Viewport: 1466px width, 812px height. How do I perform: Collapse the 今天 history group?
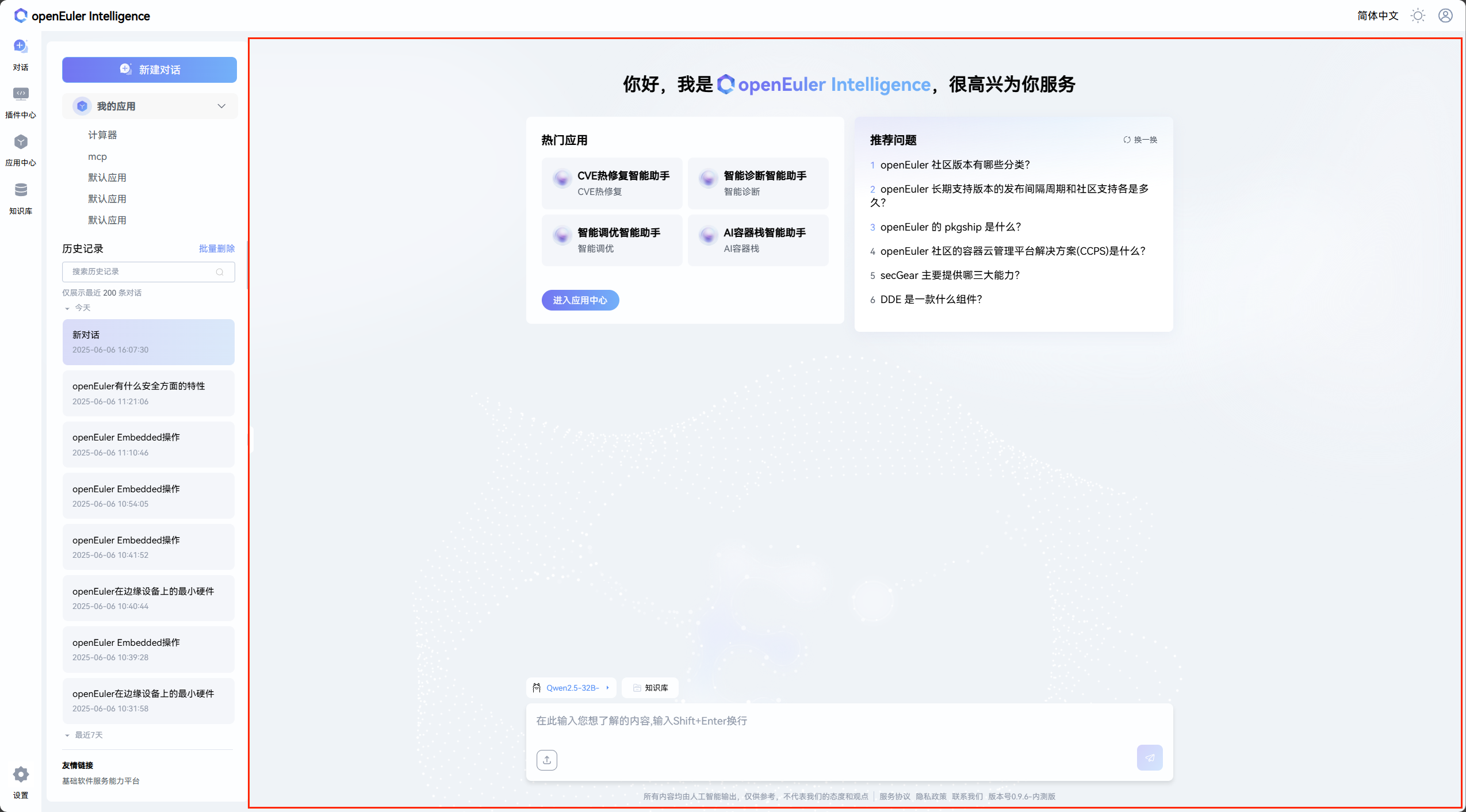67,308
